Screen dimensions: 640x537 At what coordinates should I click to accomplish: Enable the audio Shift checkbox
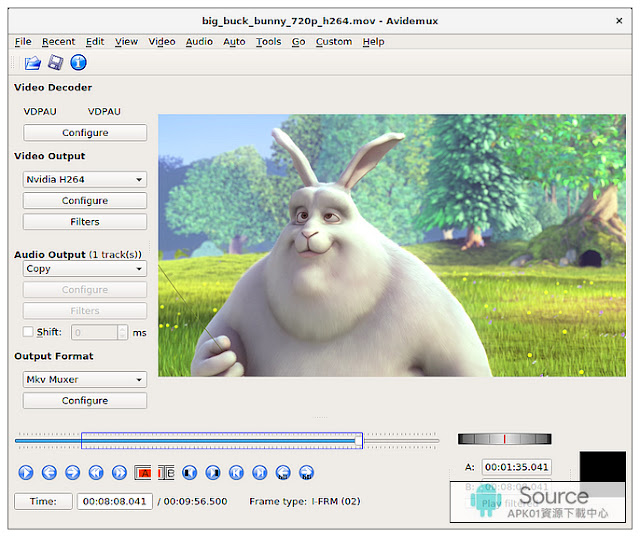click(28, 332)
